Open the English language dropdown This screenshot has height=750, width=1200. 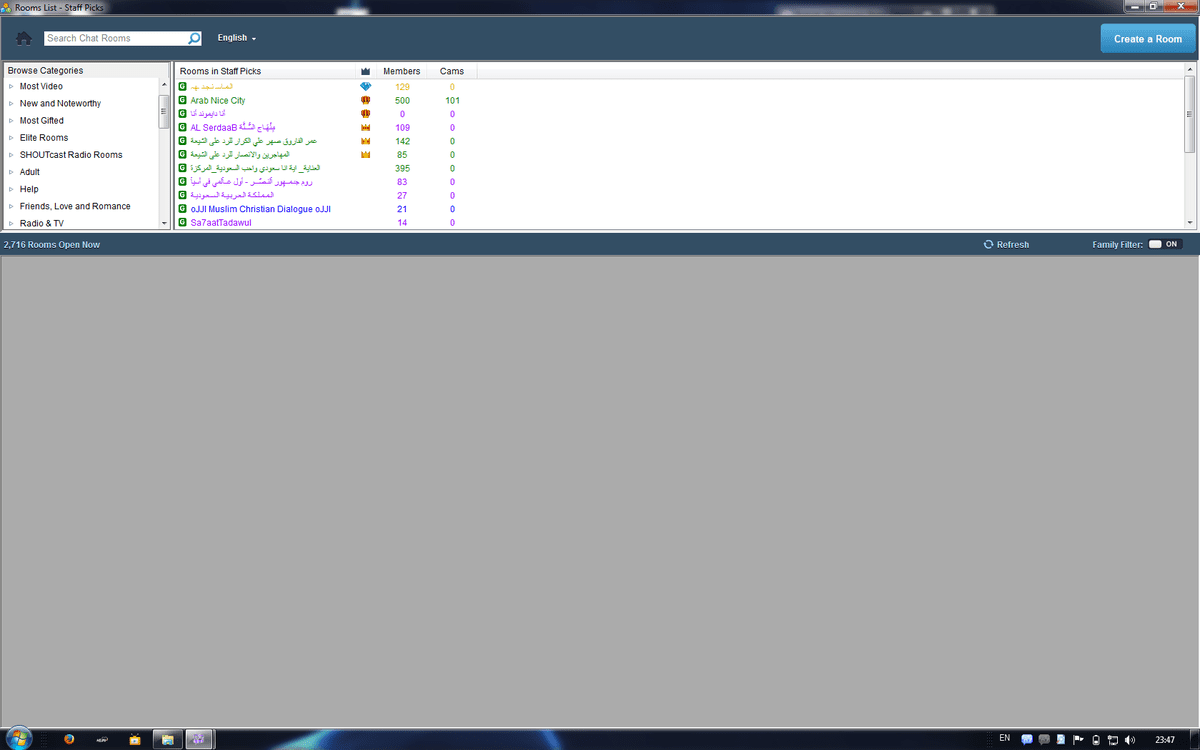pos(234,37)
